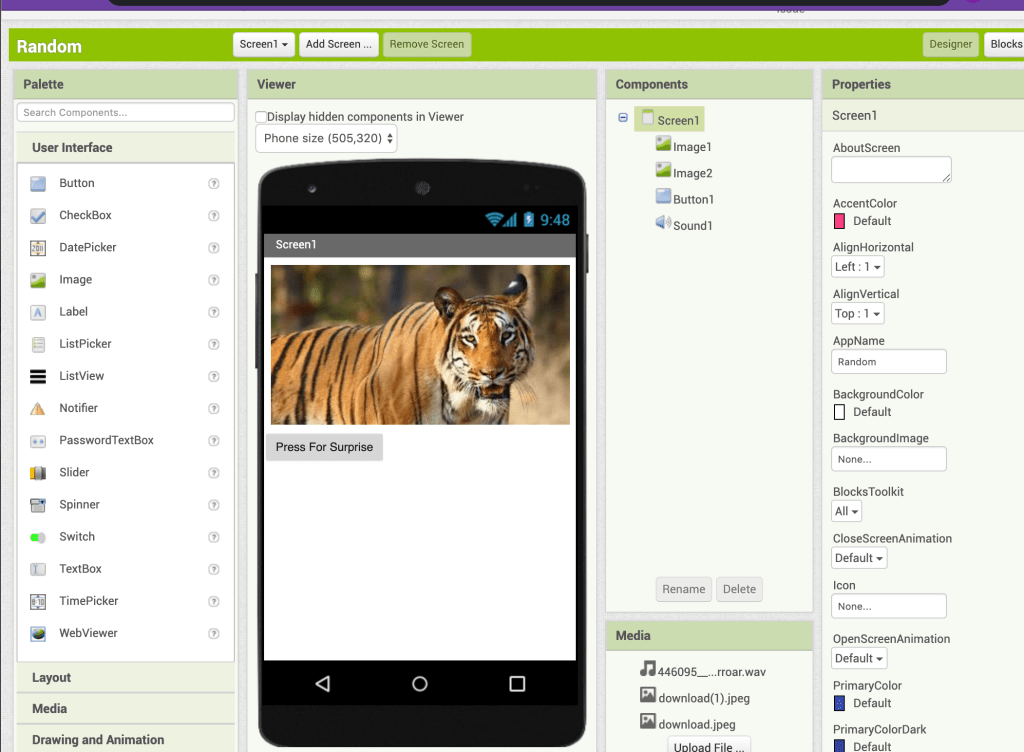Open the Phone size dropdown
The height and width of the screenshot is (752, 1024).
point(327,139)
